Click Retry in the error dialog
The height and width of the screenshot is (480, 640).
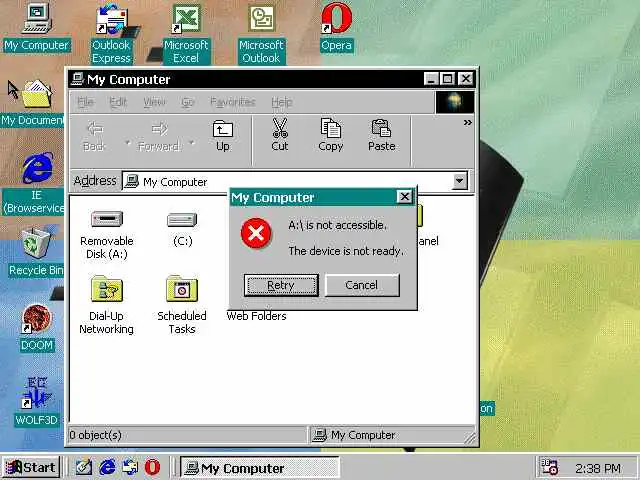tap(281, 285)
